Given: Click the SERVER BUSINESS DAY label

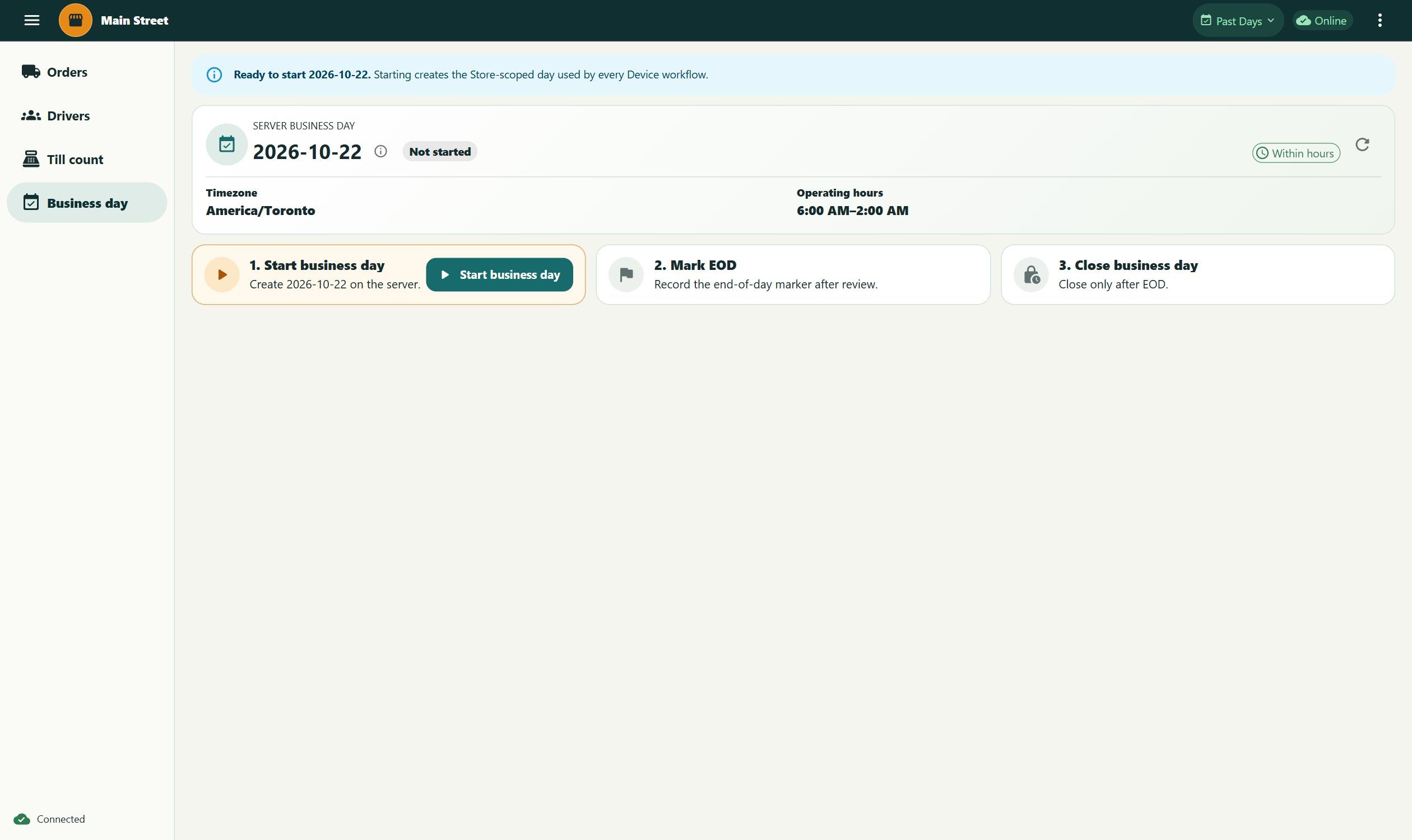Looking at the screenshot, I should 304,125.
